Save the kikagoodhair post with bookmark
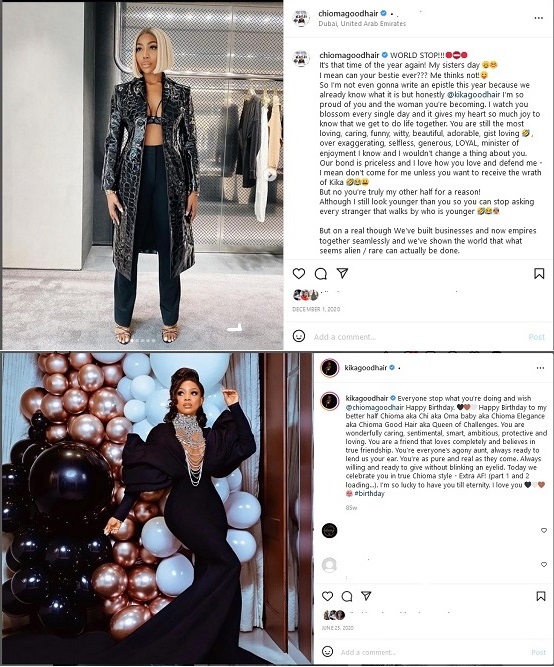This screenshot has width=554, height=667. coord(541,596)
